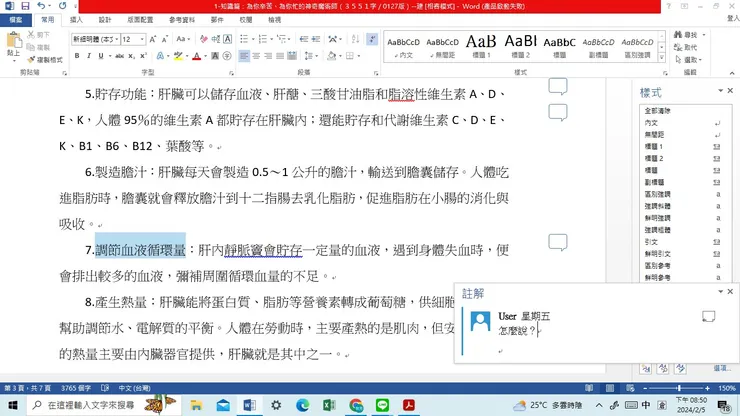Reply to comment using reply icon
Viewport: 740px width, 416px height.
click(708, 316)
